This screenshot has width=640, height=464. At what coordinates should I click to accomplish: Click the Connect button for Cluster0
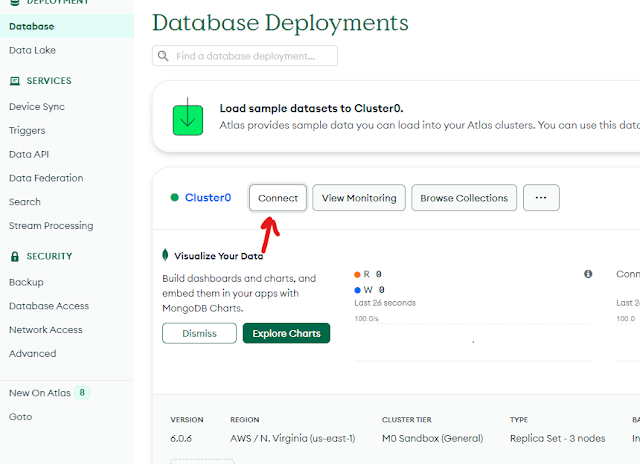(278, 198)
